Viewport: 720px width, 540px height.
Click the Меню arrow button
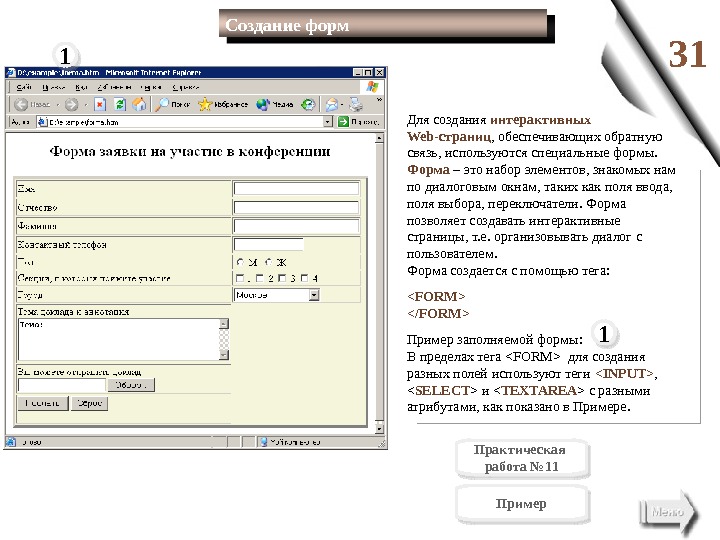click(668, 512)
